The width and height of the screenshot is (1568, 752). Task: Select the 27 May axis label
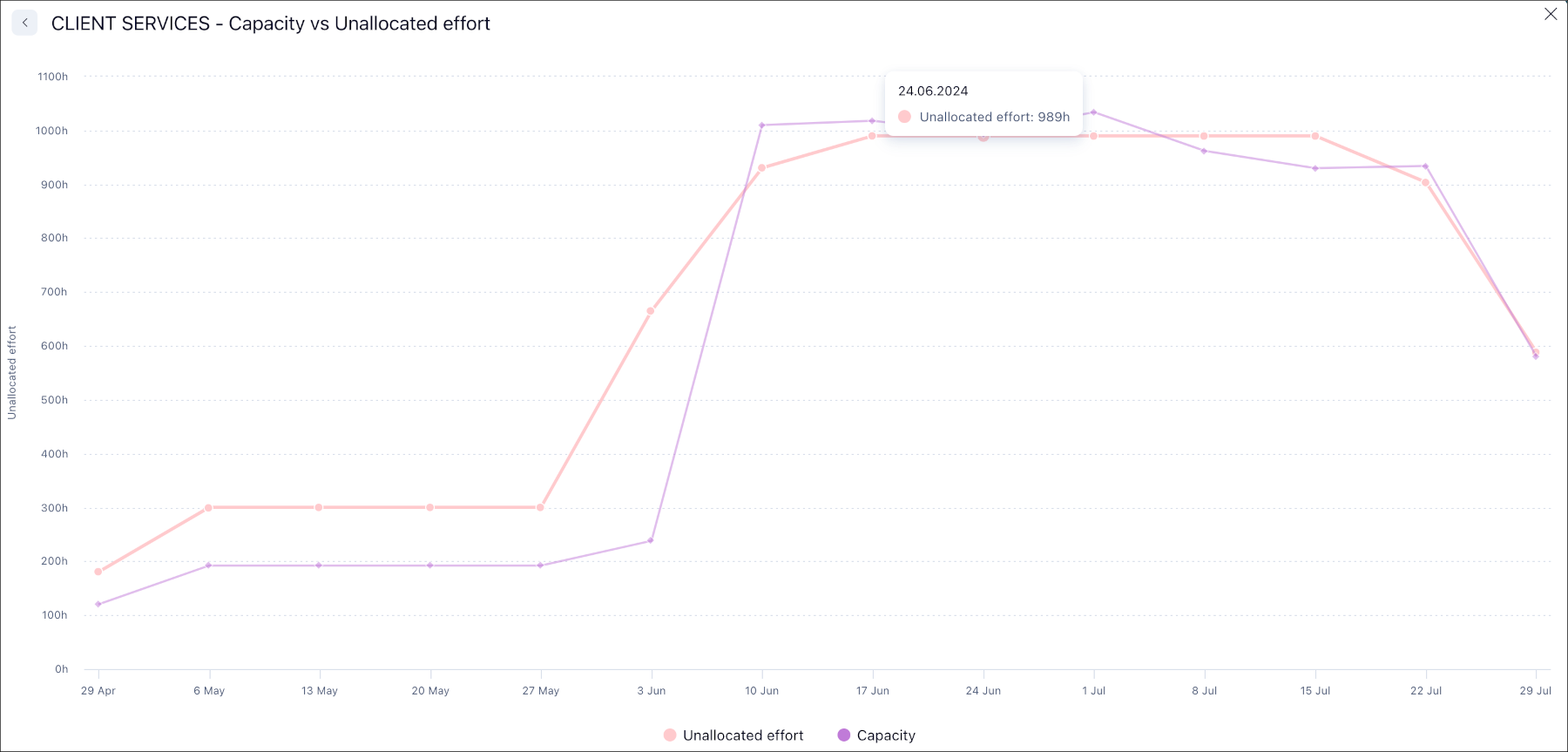(540, 690)
